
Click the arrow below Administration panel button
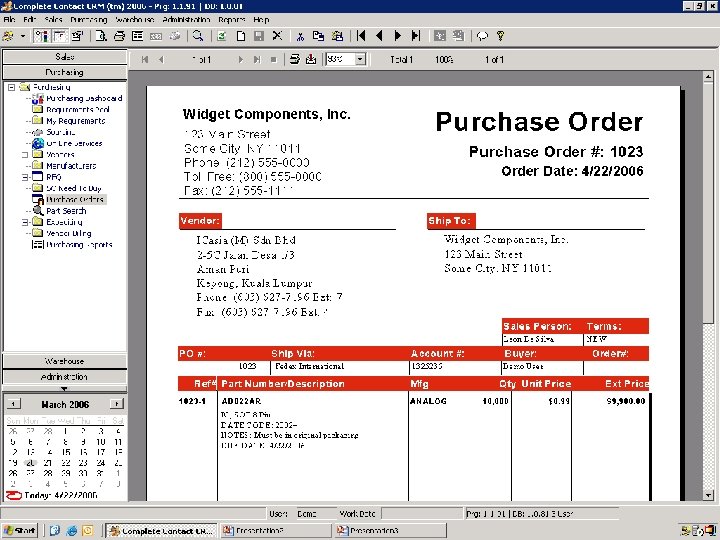64,388
